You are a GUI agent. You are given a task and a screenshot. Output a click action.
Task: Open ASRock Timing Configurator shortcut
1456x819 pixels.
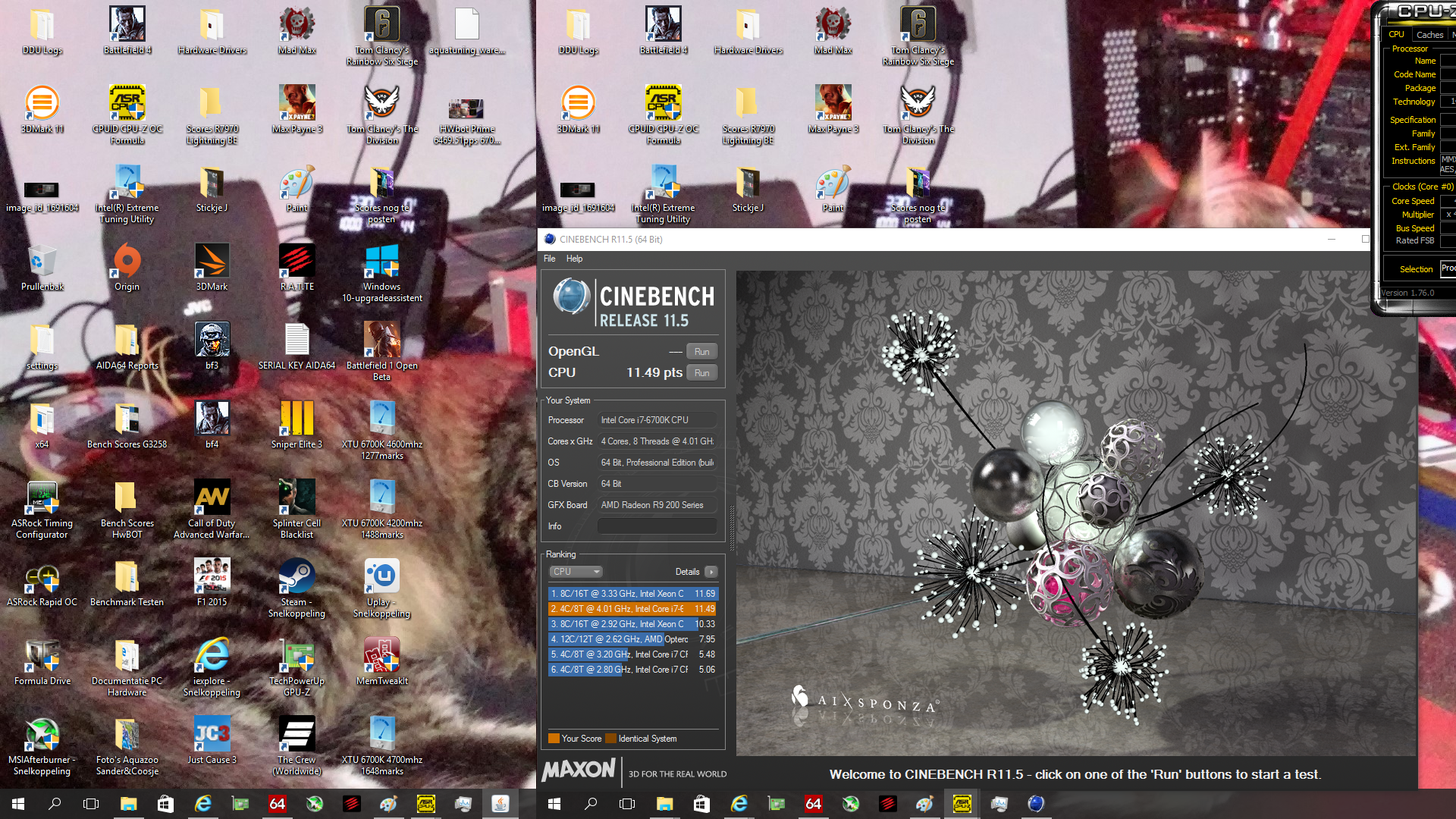42,510
